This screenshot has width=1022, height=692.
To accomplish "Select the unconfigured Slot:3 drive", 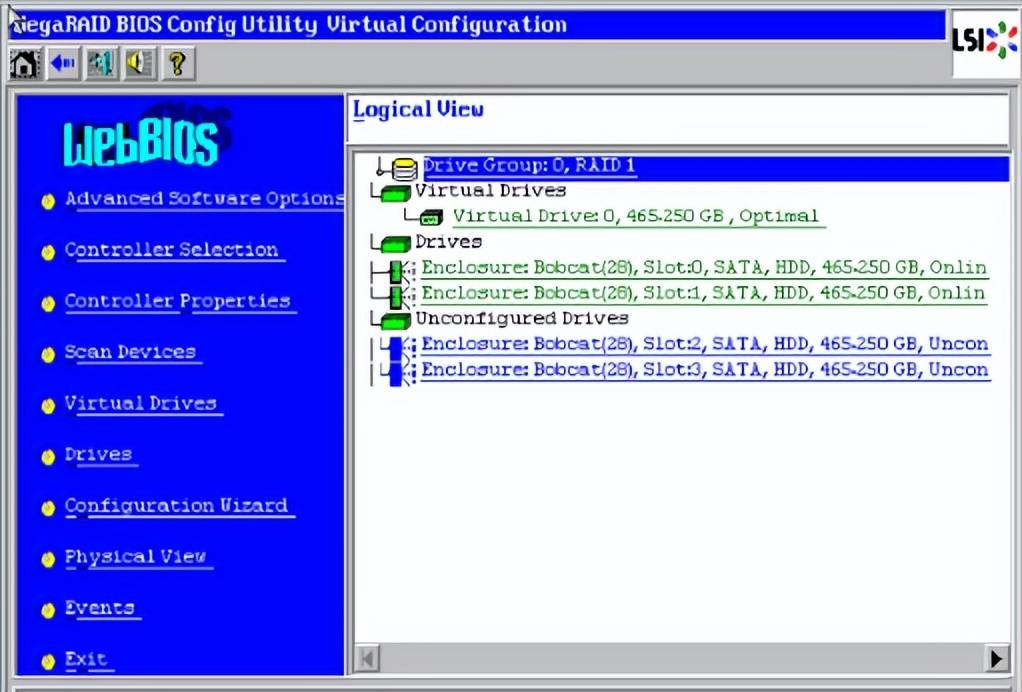I will (x=704, y=370).
